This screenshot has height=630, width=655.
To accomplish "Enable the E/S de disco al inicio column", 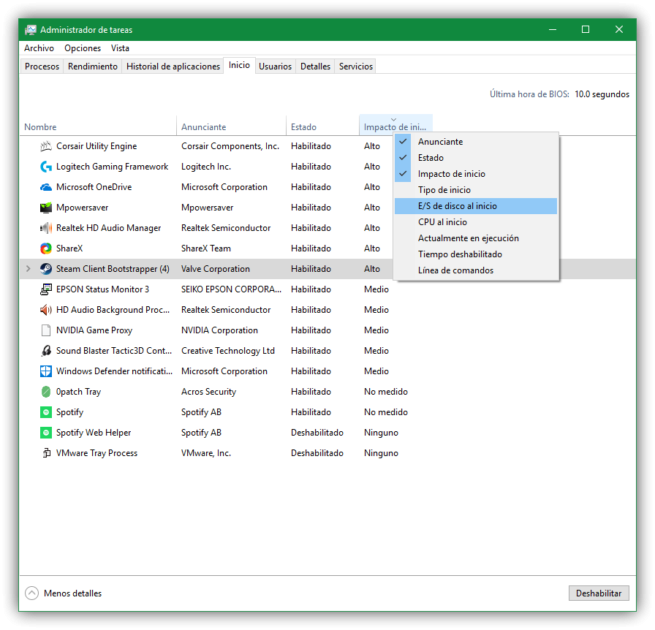I will click(x=476, y=206).
